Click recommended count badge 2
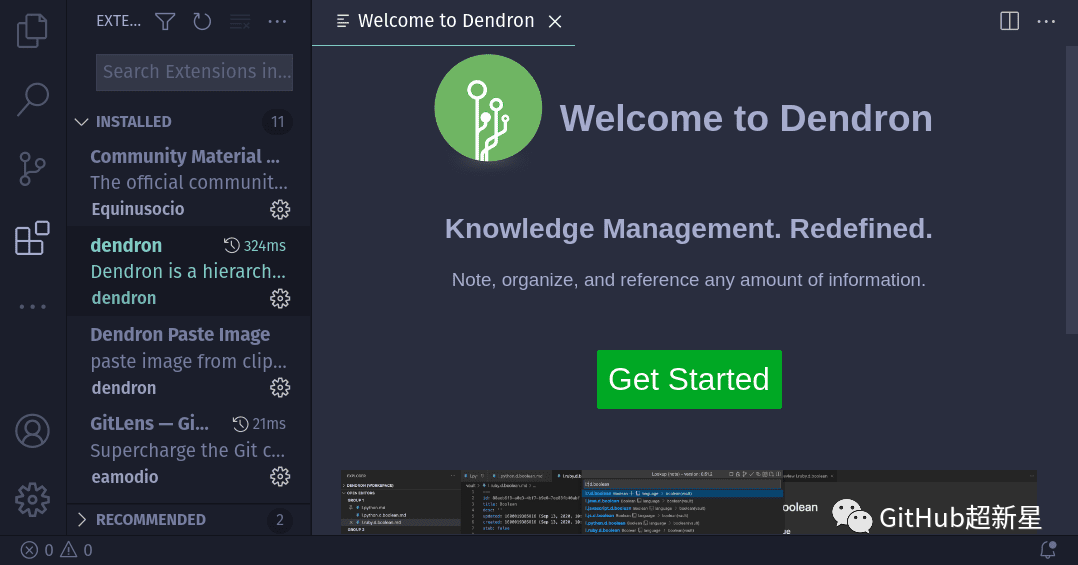This screenshot has height=565, width=1078. coord(279,520)
